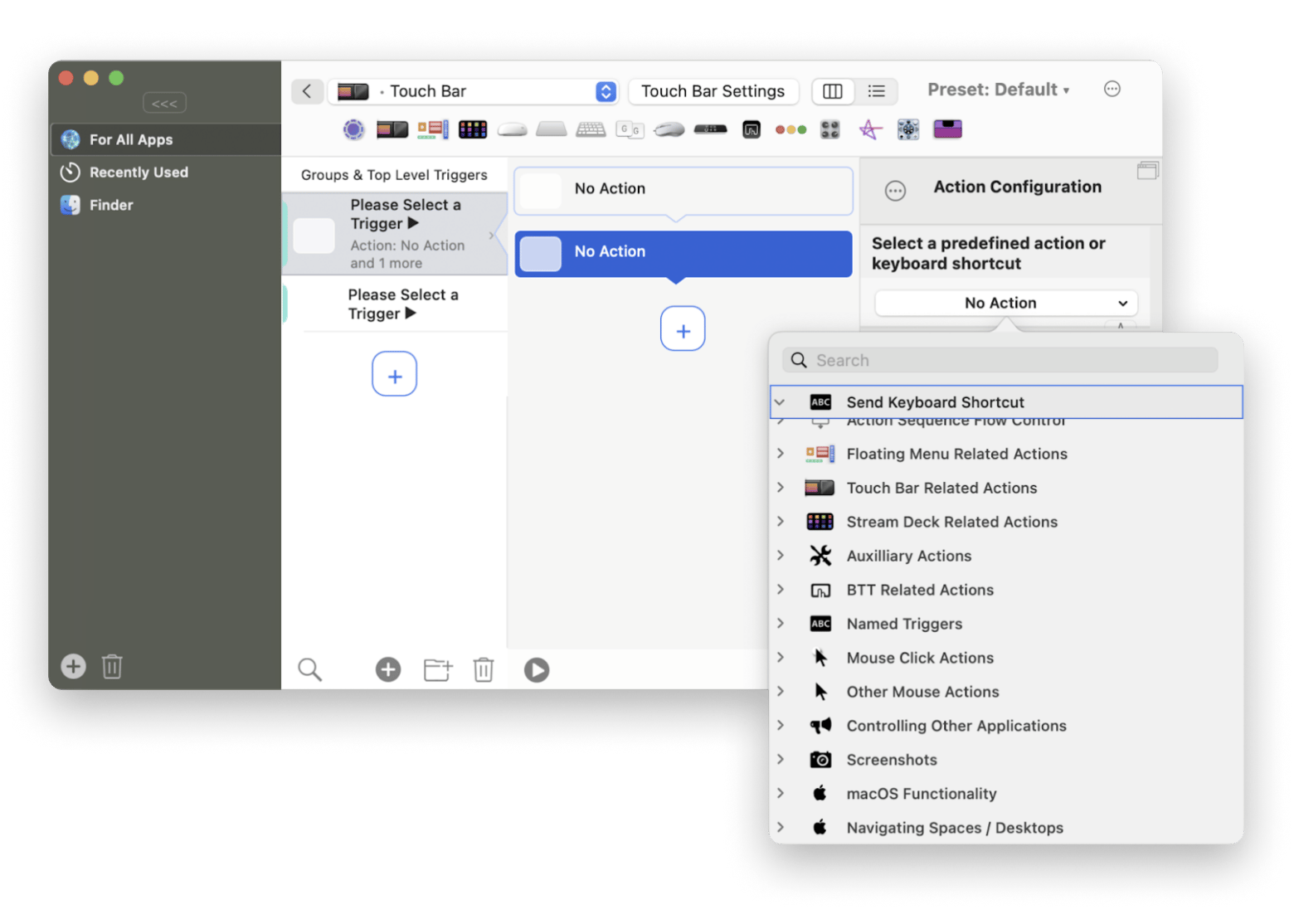Switch to column view layout
Image resolution: width=1294 pixels, height=924 pixels.
point(833,91)
